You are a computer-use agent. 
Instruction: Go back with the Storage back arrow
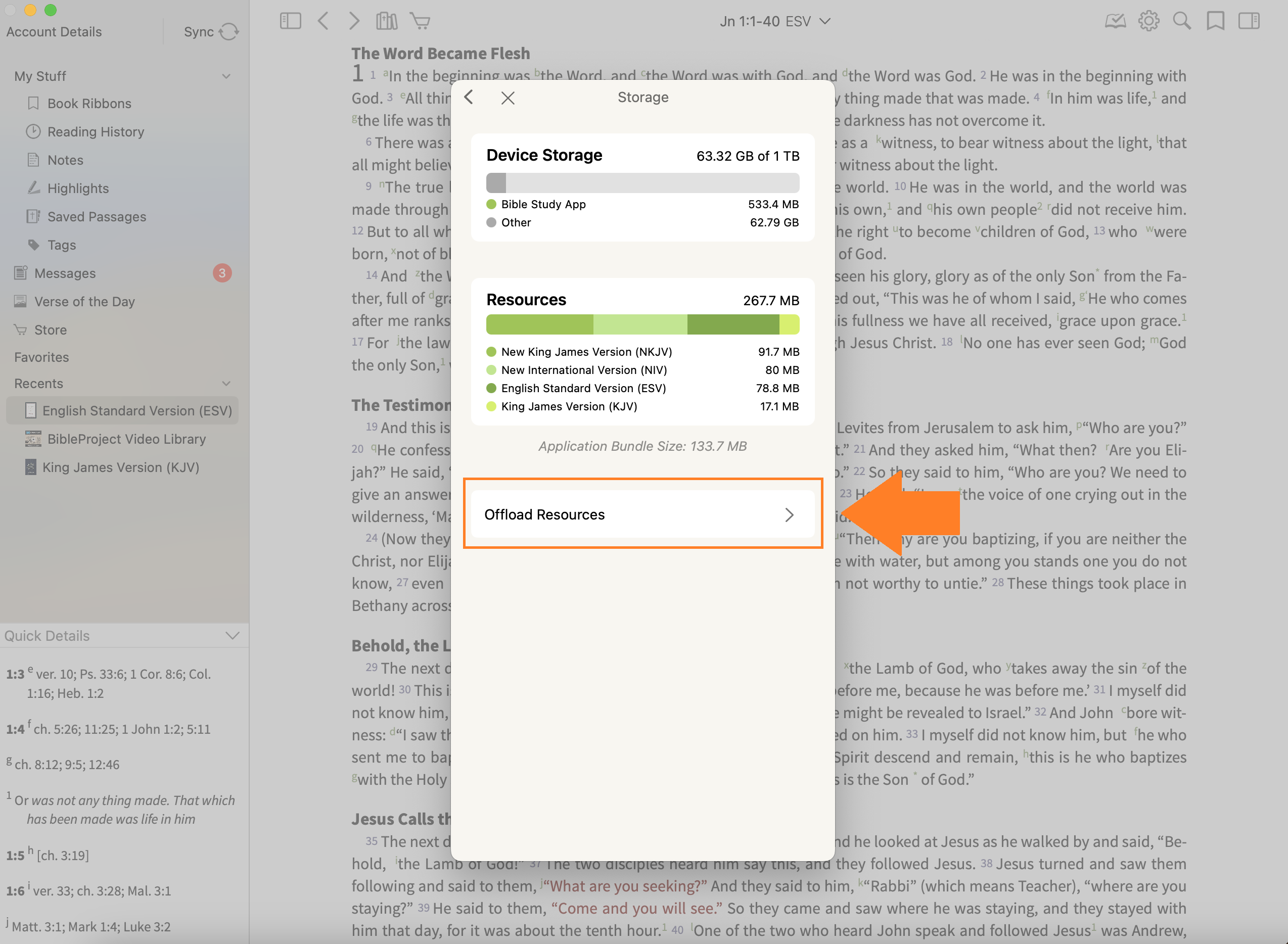(469, 97)
